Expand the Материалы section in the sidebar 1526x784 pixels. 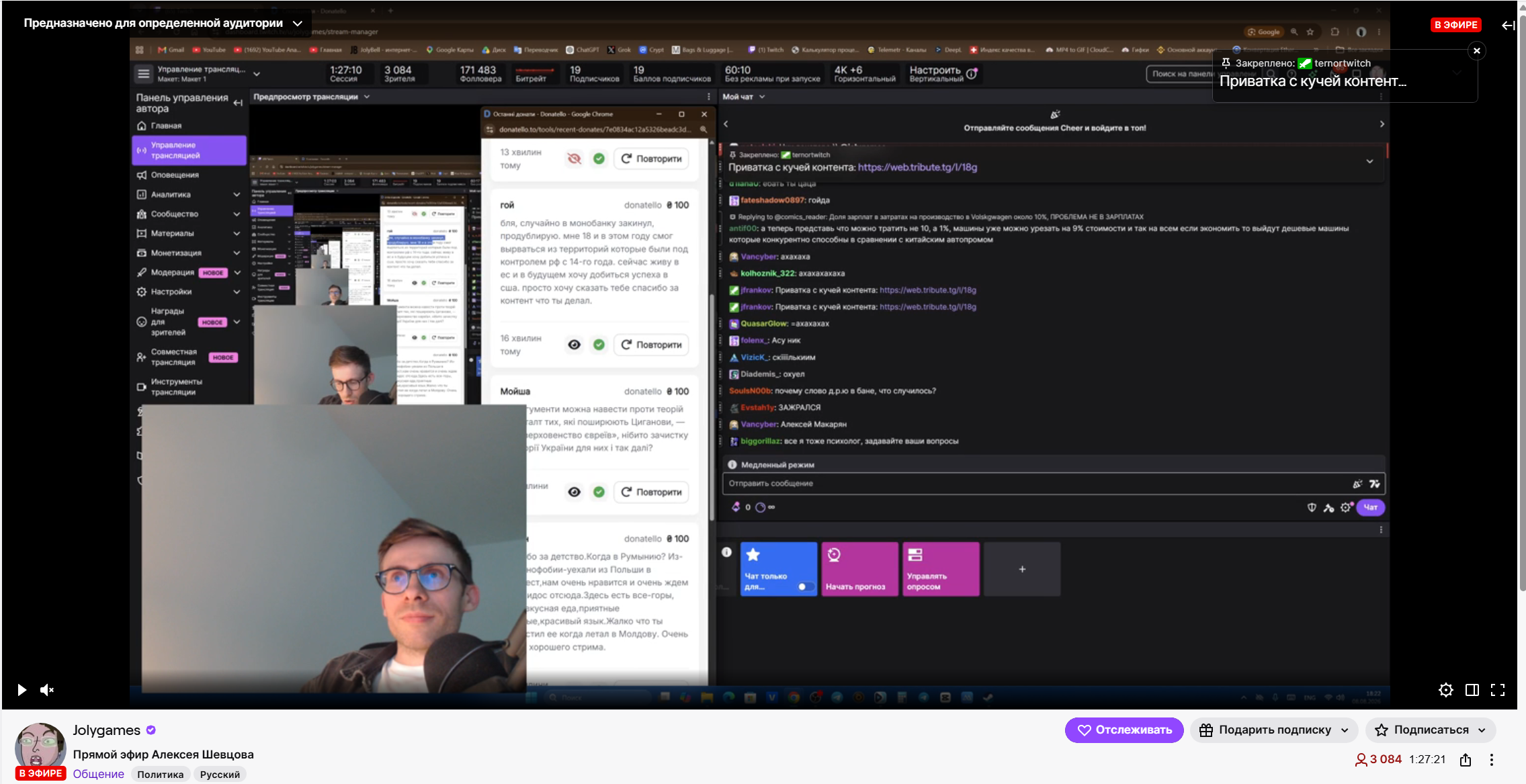click(237, 234)
